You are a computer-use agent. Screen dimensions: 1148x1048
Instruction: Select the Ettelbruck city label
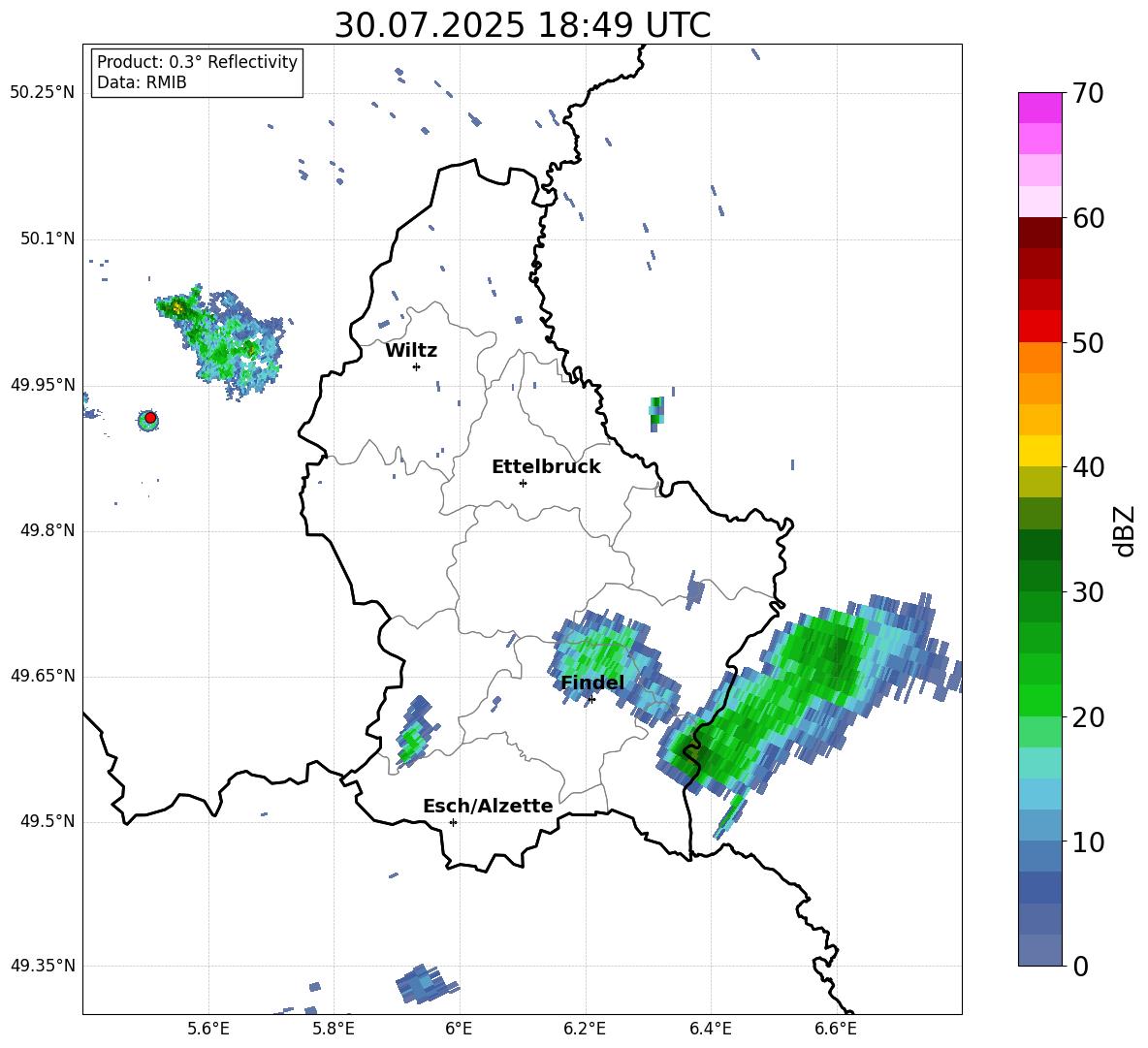pyautogui.click(x=546, y=467)
